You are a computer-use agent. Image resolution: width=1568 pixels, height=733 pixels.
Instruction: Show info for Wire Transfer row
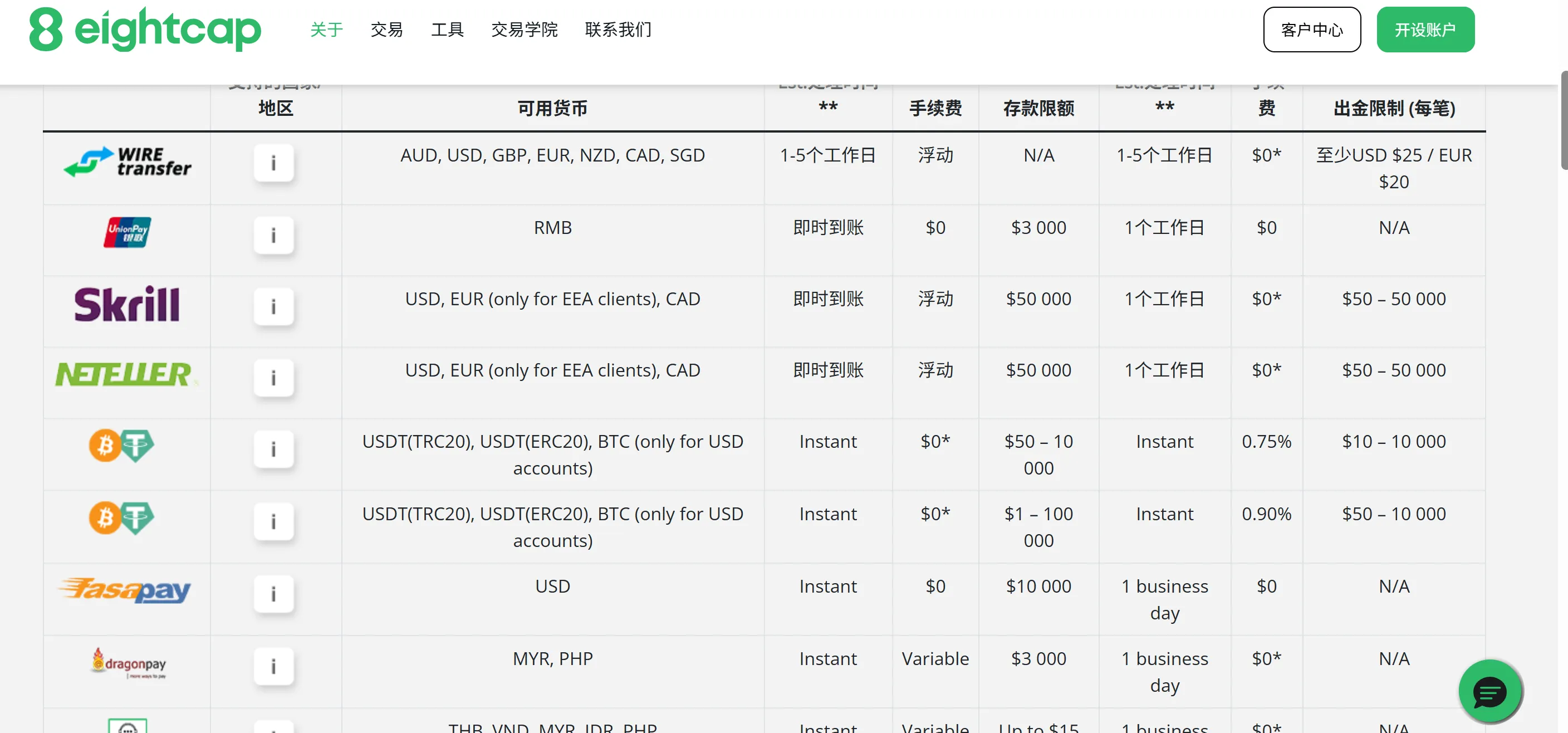tap(273, 163)
